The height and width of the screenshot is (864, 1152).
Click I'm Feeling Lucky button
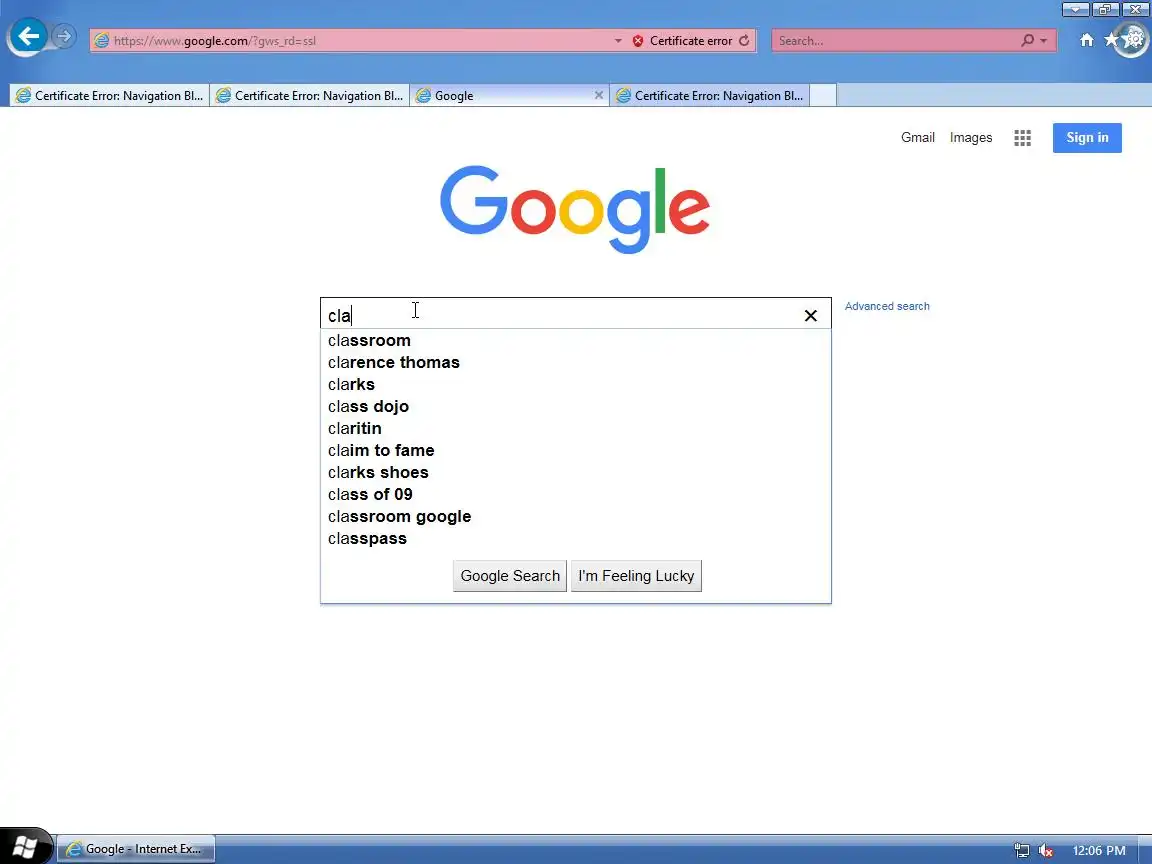coord(636,576)
